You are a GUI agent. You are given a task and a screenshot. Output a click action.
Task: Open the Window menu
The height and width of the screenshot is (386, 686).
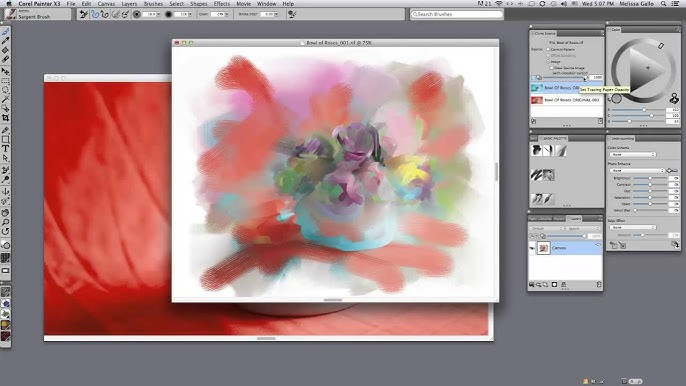click(266, 4)
